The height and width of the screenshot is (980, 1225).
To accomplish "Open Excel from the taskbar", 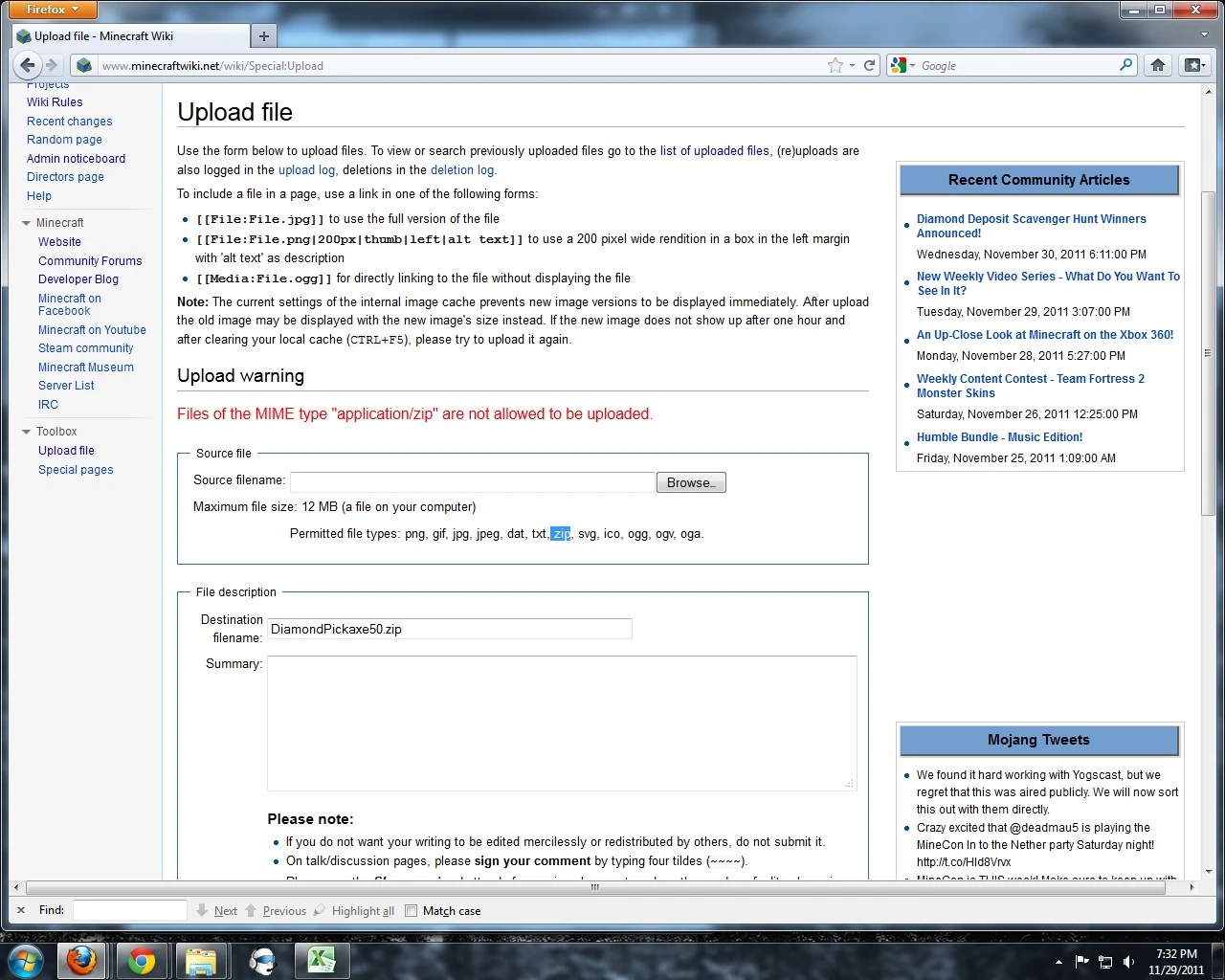I will click(x=320, y=960).
